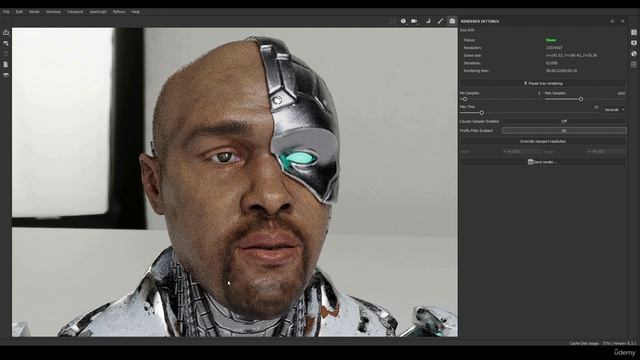Open the viewport display mode icon

(x=403, y=21)
